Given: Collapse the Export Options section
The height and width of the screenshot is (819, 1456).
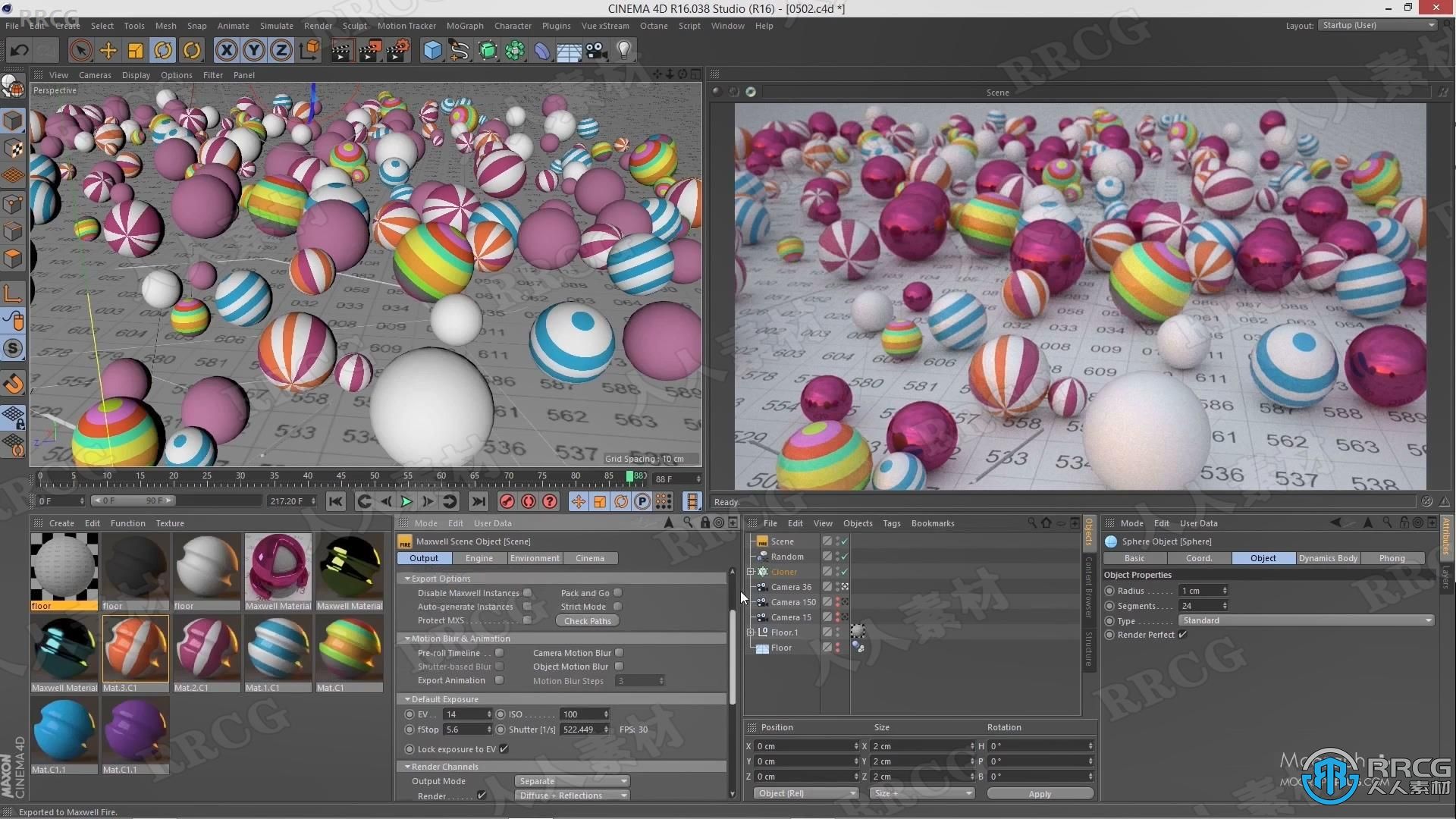Looking at the screenshot, I should click(x=407, y=579).
